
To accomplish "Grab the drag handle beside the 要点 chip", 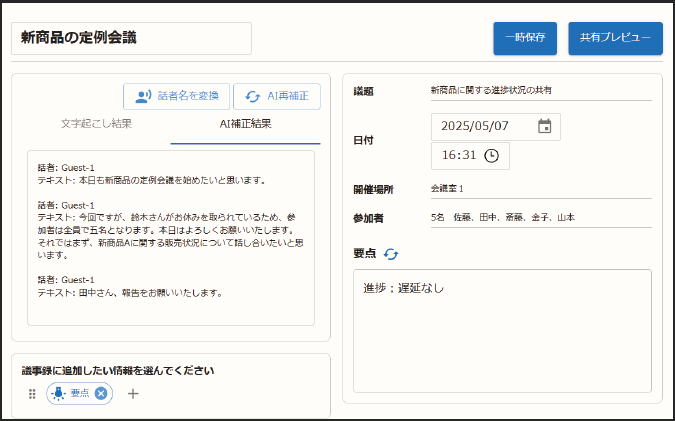I will (x=32, y=393).
